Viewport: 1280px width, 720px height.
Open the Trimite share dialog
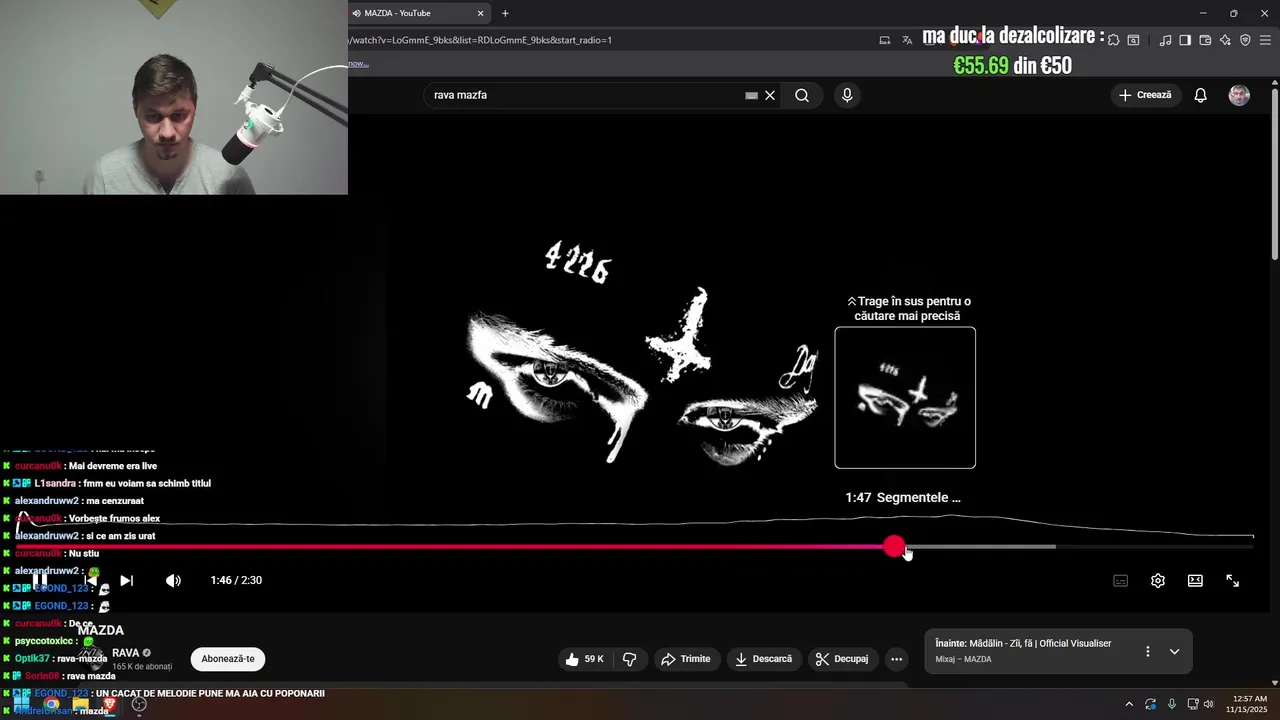686,659
